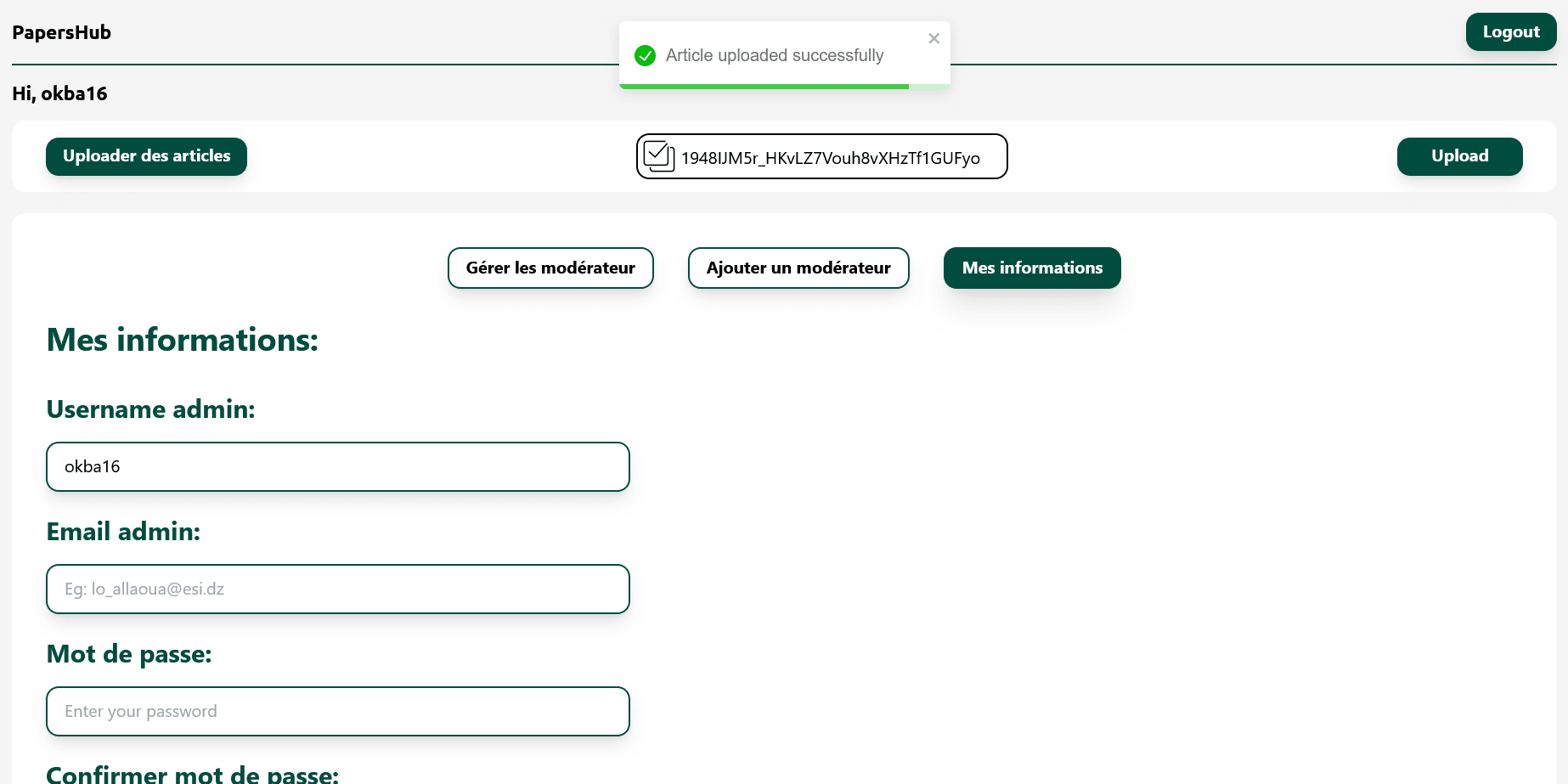This screenshot has width=1568, height=784.
Task: Click the 'Confirmer mot de passe:' label
Action: [193, 774]
